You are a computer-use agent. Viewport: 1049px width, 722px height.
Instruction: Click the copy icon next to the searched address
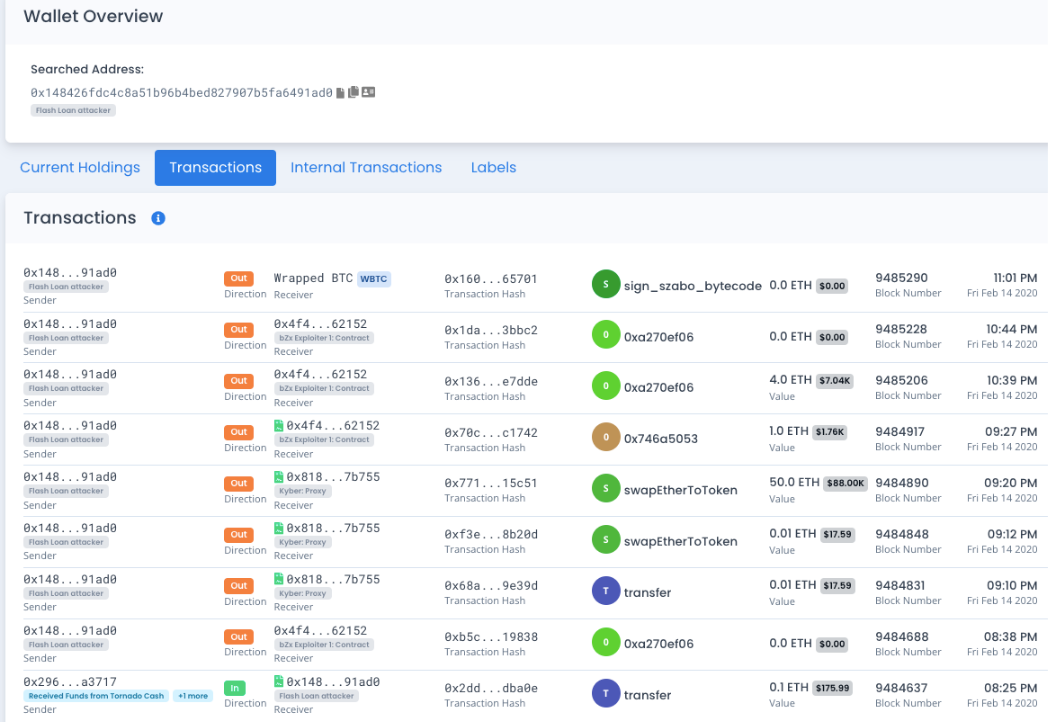pos(353,93)
